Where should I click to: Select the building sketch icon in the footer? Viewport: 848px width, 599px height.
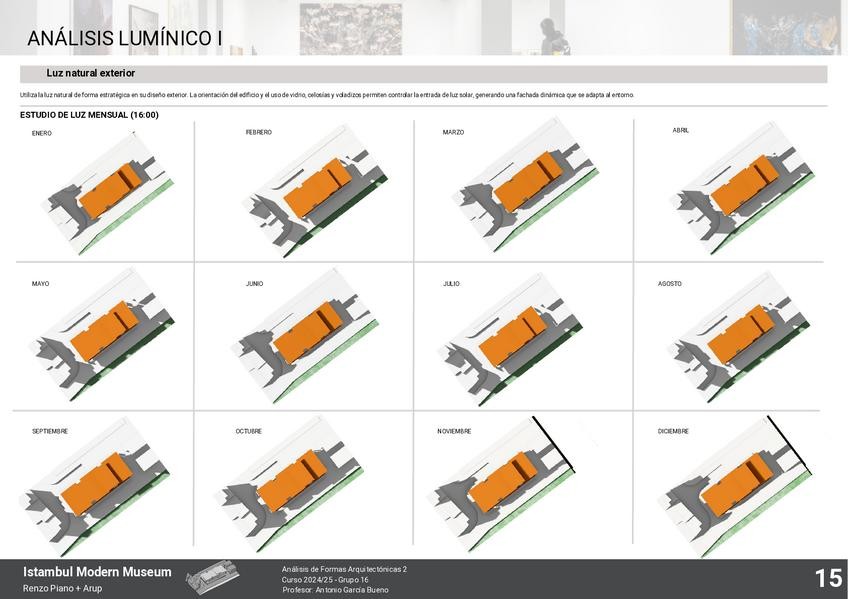coord(210,576)
